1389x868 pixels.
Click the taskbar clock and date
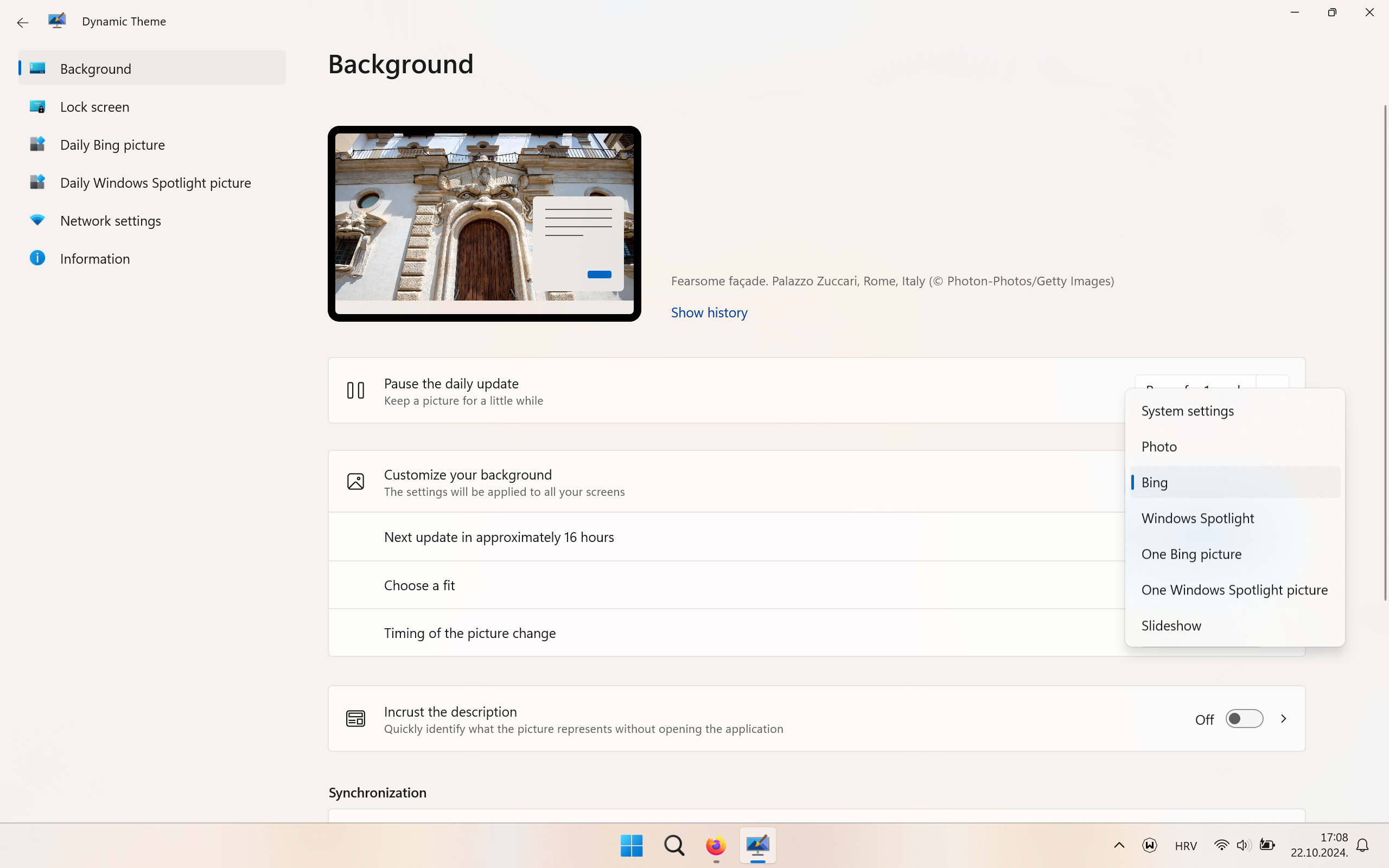click(1319, 845)
